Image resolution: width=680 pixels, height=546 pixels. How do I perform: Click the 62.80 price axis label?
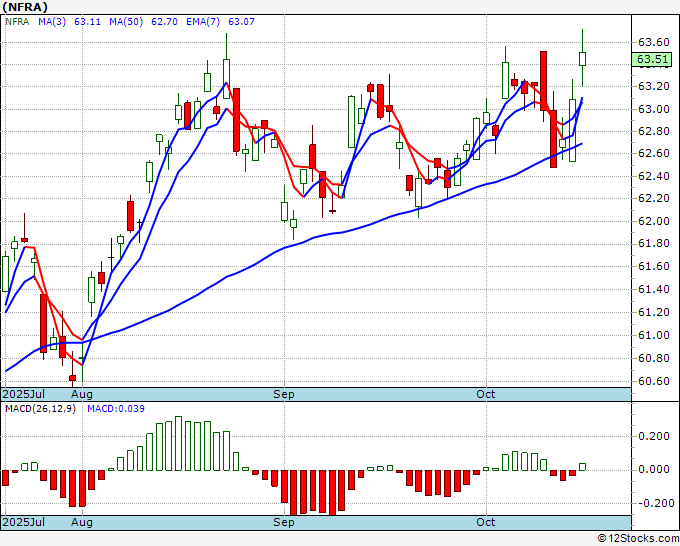[654, 131]
